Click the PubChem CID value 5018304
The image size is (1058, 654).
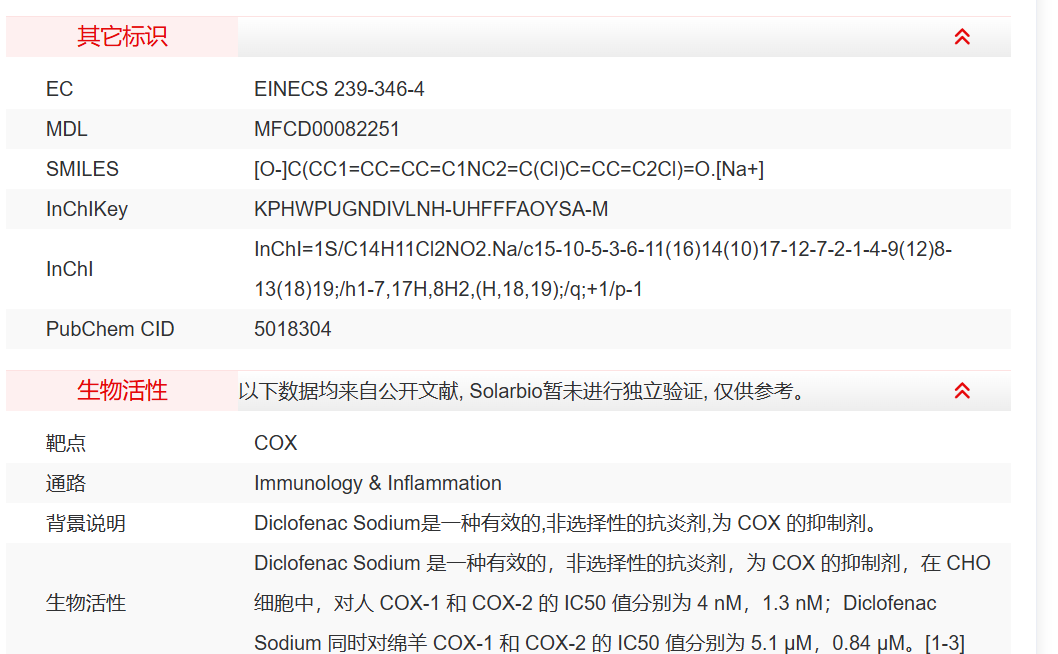[293, 329]
